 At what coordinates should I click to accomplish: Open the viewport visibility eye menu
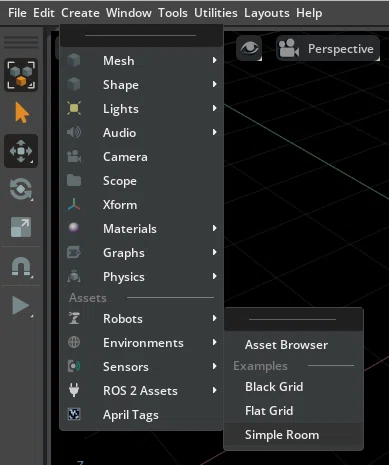coord(249,49)
